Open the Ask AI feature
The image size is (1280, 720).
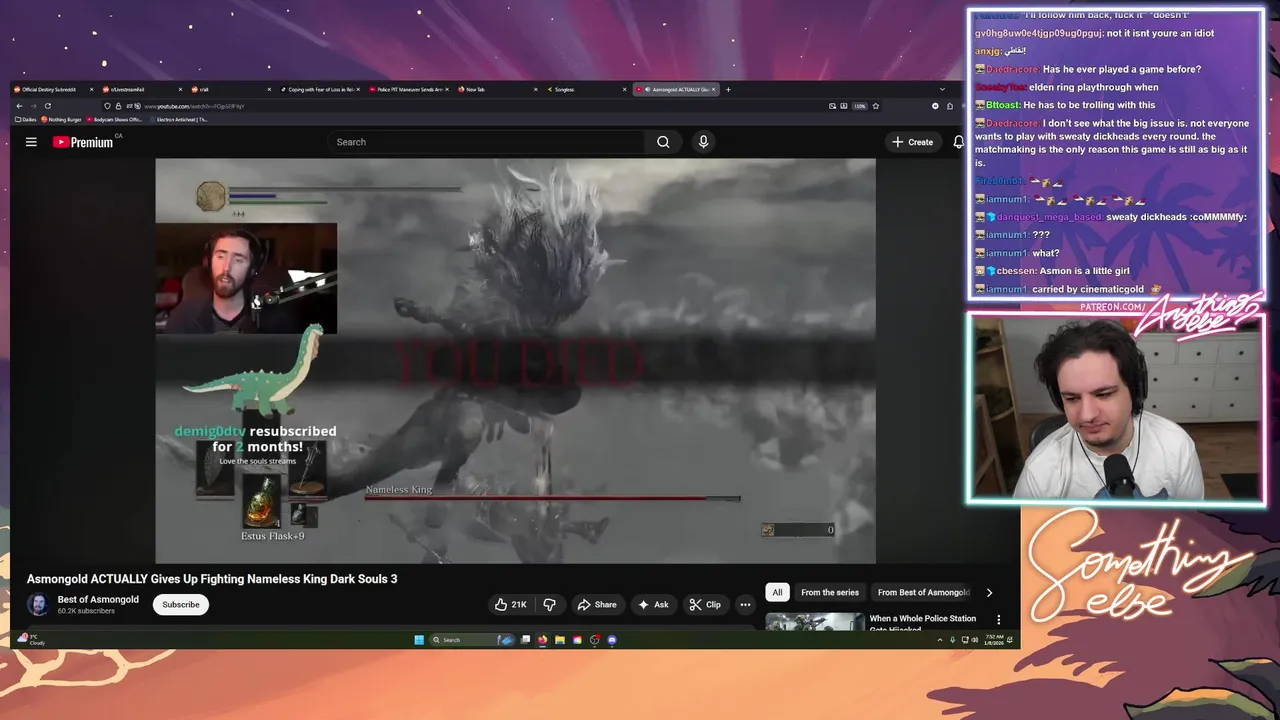click(653, 604)
